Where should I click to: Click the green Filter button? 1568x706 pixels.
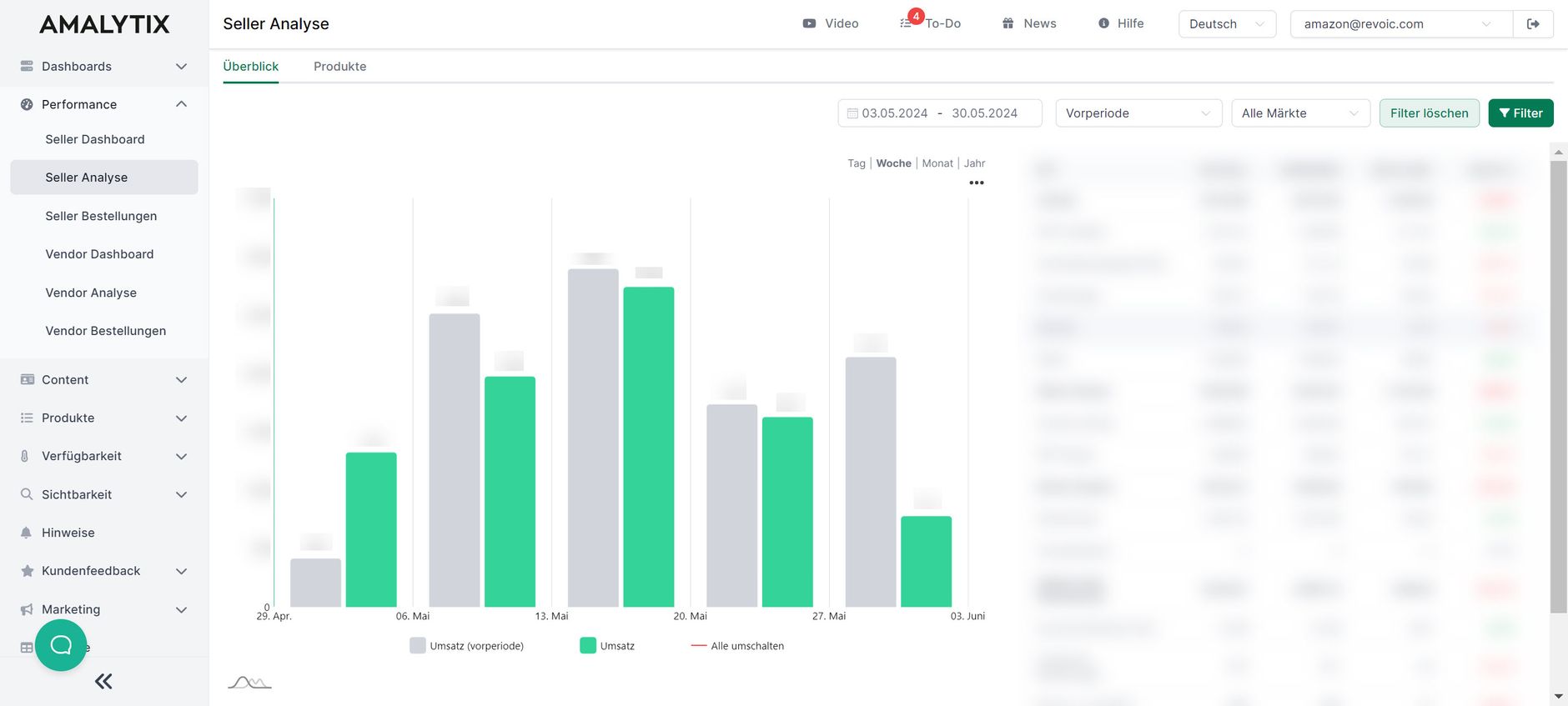[1520, 113]
